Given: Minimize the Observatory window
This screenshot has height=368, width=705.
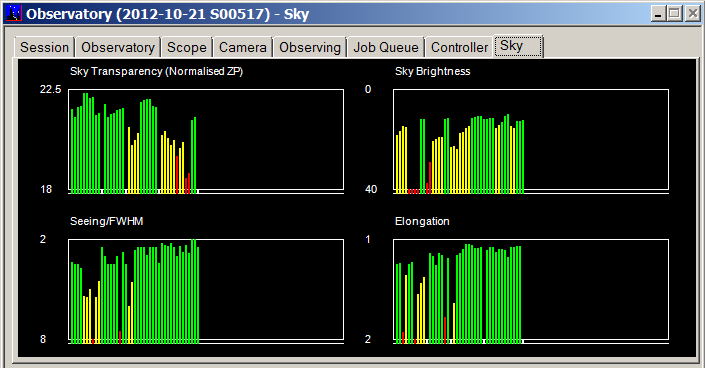Looking at the screenshot, I should 658,14.
